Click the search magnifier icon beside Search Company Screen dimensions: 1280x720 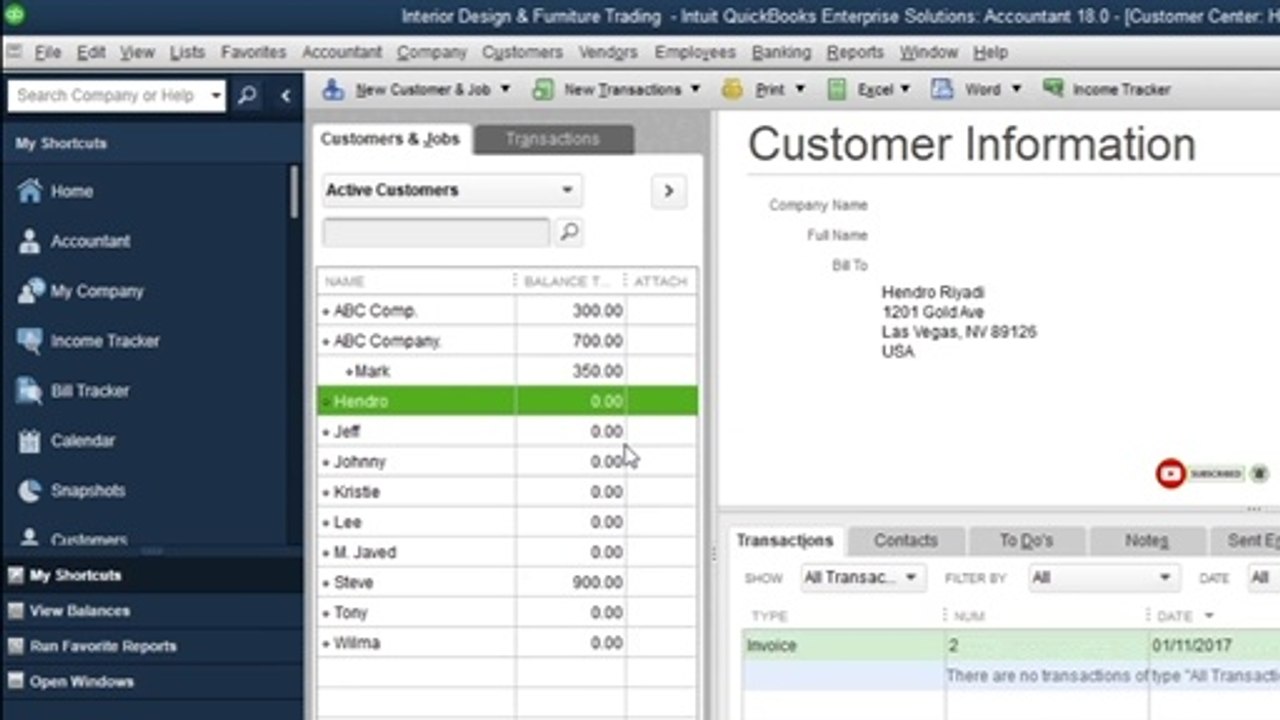248,95
